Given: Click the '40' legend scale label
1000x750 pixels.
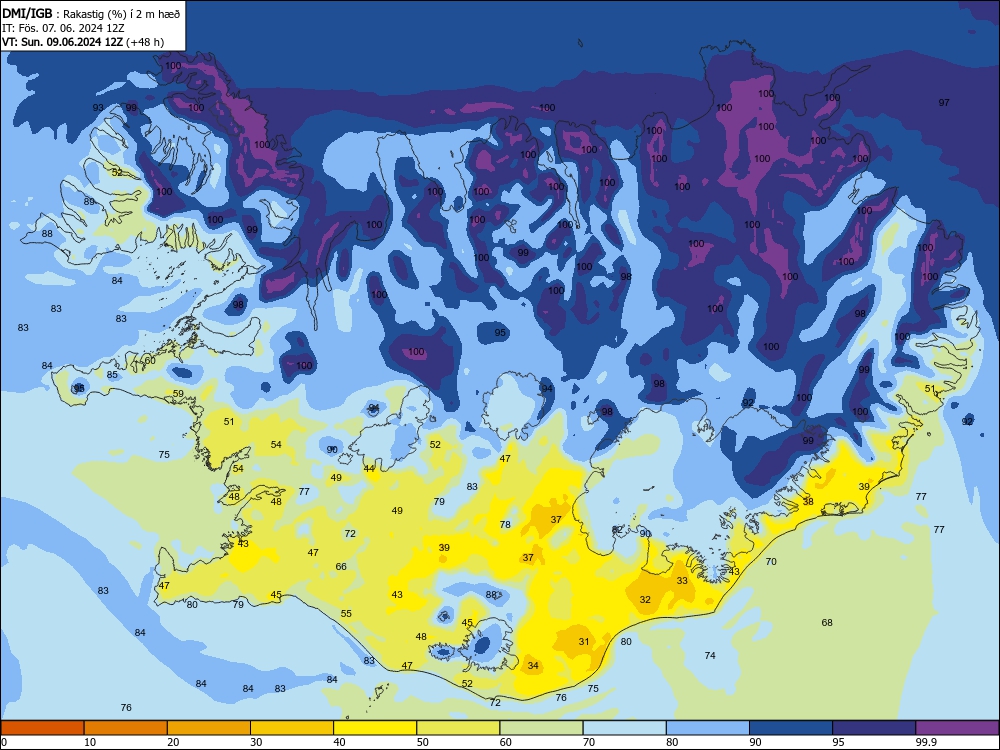Looking at the screenshot, I should (340, 742).
